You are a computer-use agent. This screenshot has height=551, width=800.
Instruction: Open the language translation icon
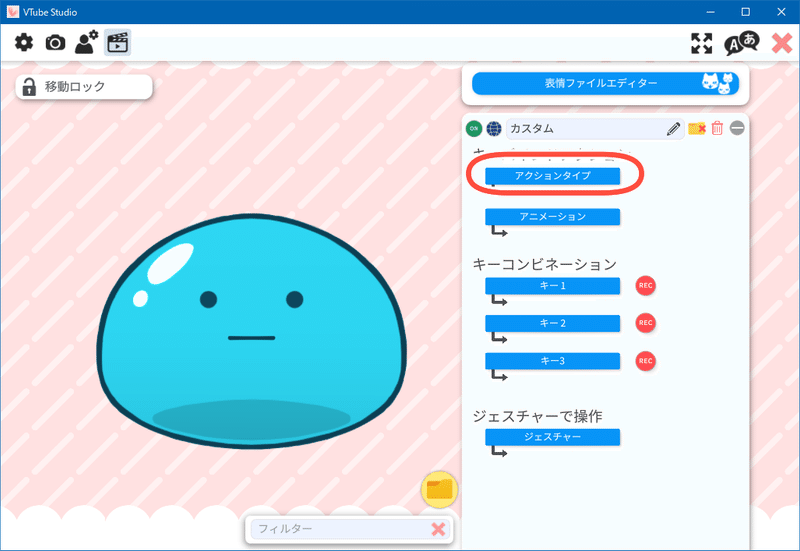coord(741,43)
